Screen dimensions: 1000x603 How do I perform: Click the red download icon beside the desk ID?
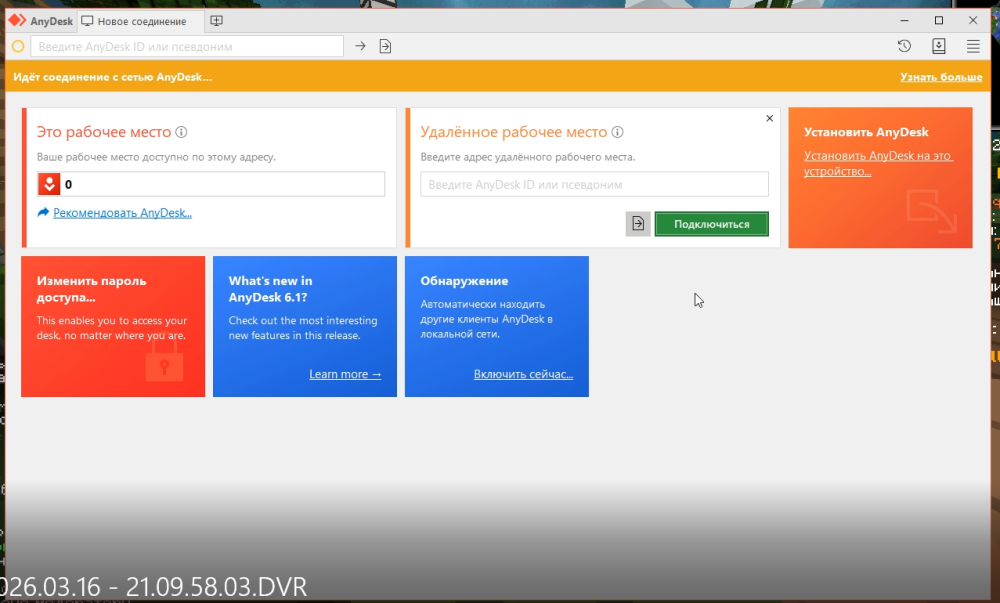point(49,184)
